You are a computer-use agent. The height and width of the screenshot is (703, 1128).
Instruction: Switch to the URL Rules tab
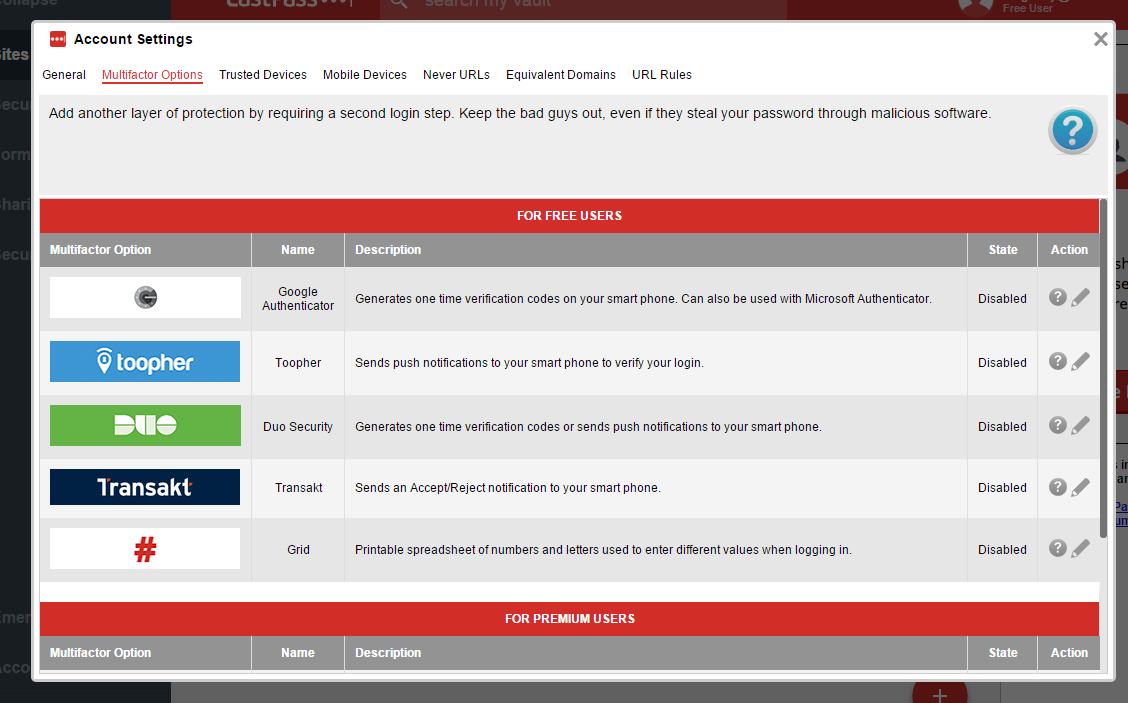click(x=662, y=75)
